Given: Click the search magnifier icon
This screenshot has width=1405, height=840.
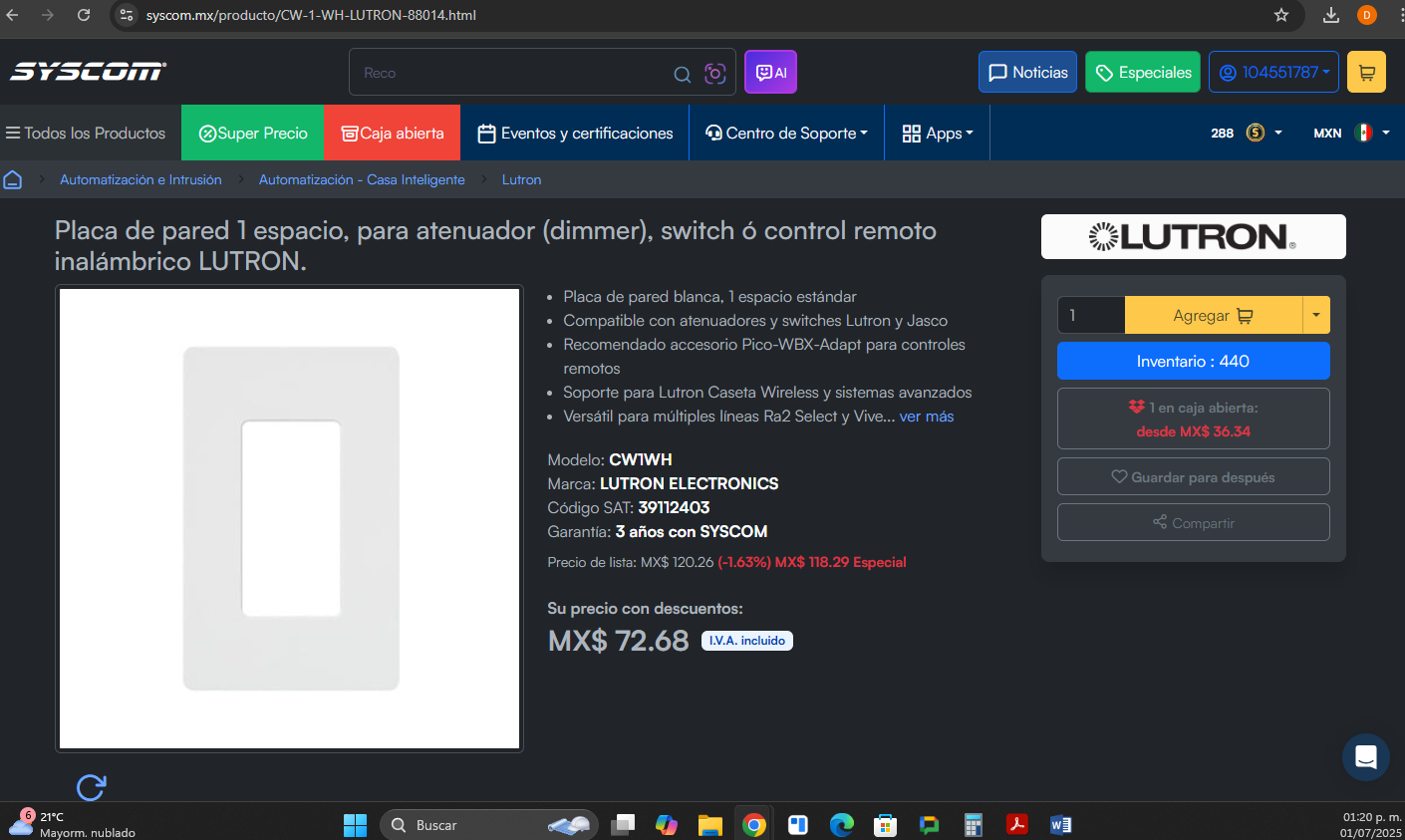Looking at the screenshot, I should tap(683, 74).
